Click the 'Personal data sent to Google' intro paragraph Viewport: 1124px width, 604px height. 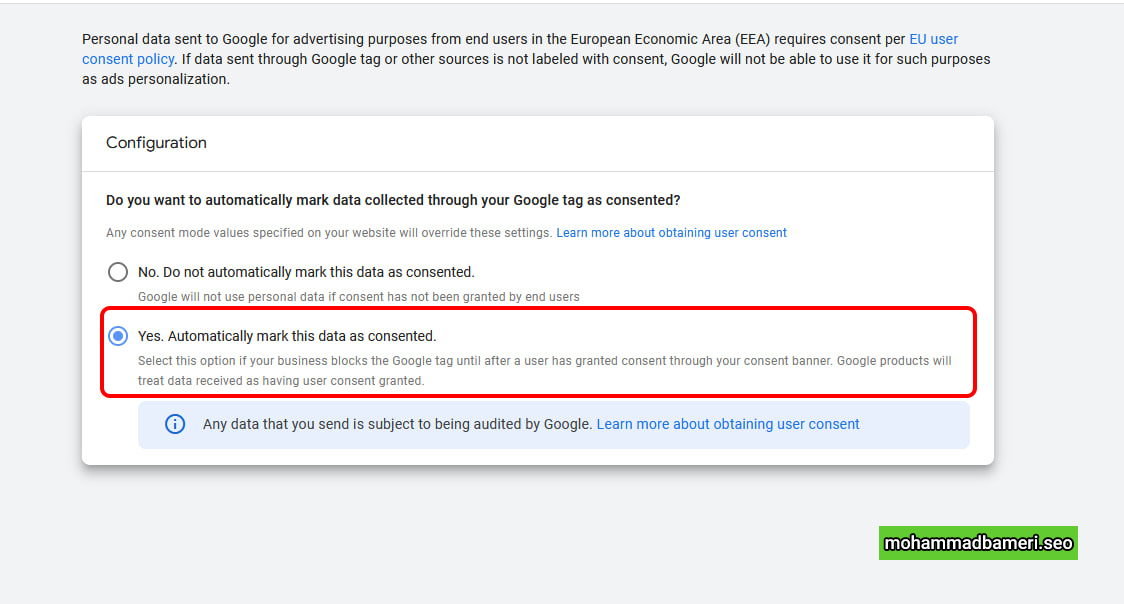coord(536,59)
